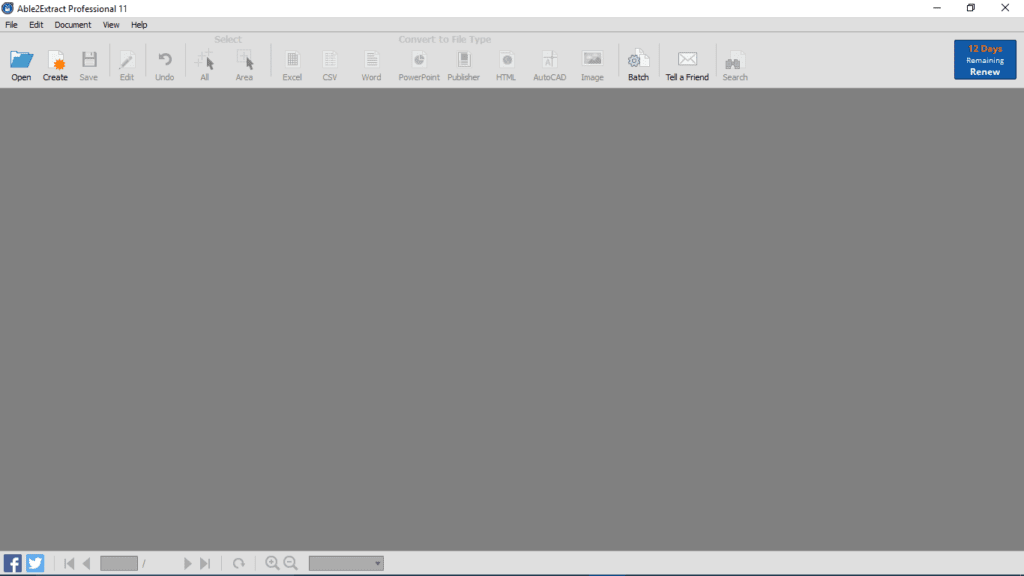Viewport: 1024px width, 576px height.
Task: Convert to PowerPoint via toolbar icon
Action: pos(419,59)
